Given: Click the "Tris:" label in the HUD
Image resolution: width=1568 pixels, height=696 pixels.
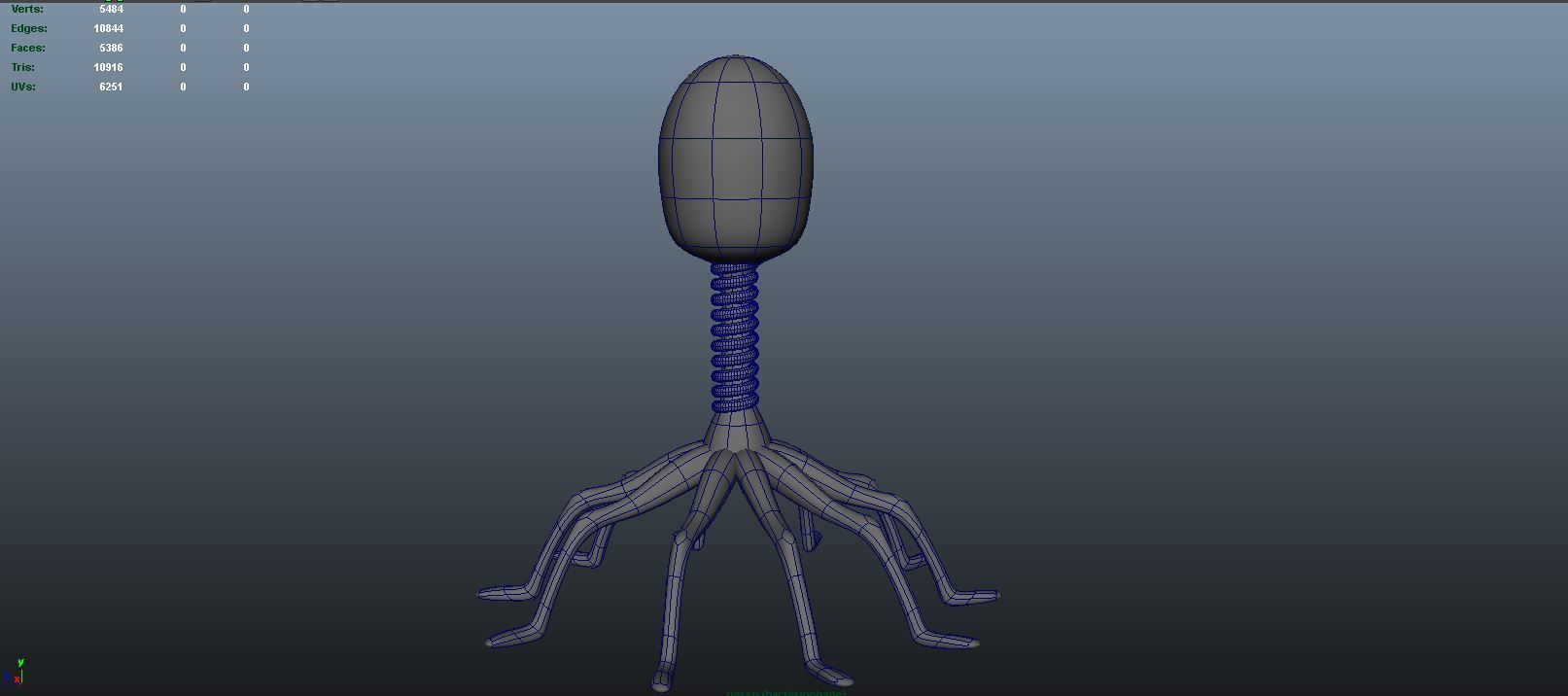Looking at the screenshot, I should click(22, 67).
